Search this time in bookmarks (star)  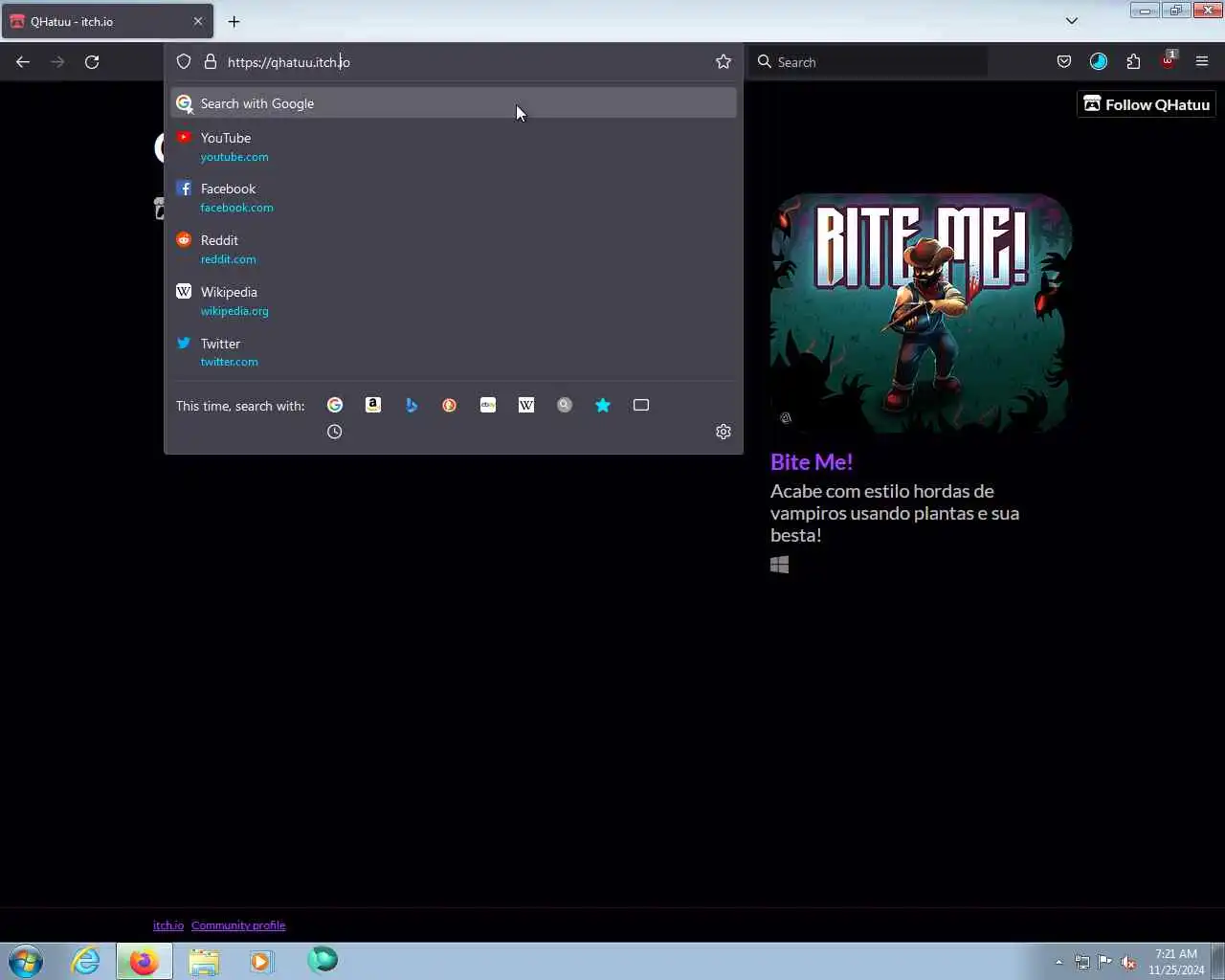tap(603, 405)
